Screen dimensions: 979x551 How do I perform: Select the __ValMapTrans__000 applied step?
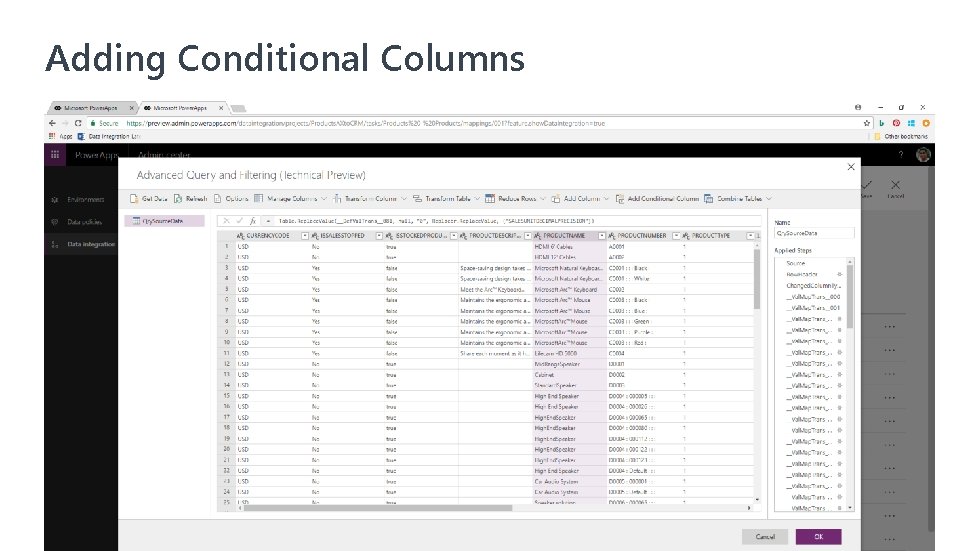(x=813, y=297)
